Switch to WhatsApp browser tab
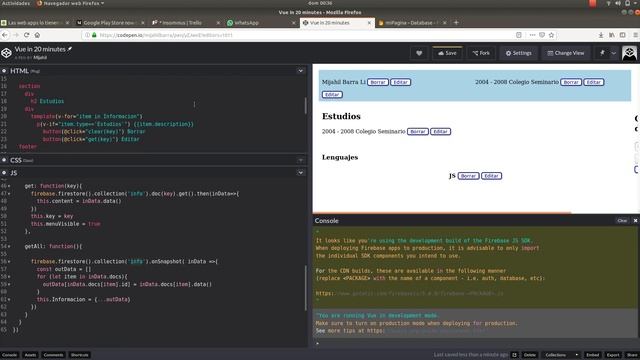 click(x=260, y=23)
